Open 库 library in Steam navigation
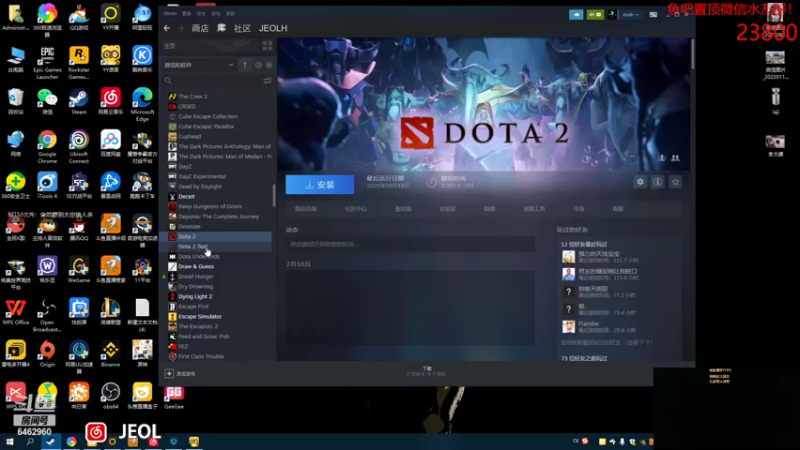This screenshot has height=450, width=800. click(221, 28)
